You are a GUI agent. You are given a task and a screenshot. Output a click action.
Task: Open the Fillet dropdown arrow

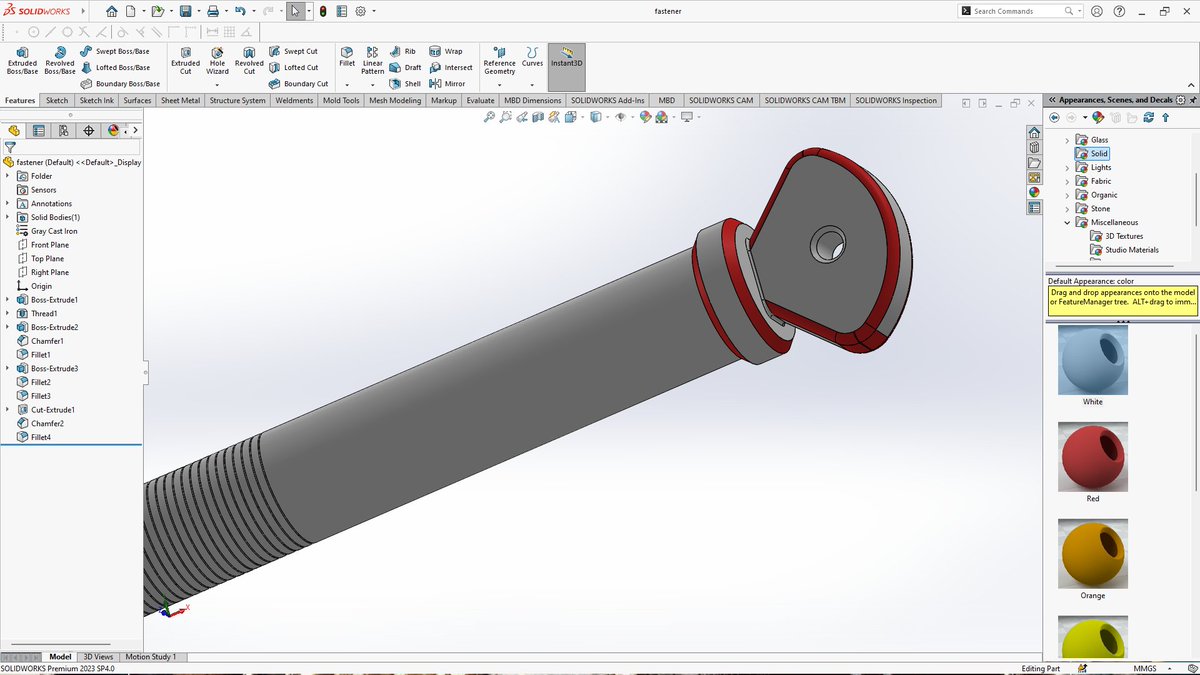tap(347, 85)
